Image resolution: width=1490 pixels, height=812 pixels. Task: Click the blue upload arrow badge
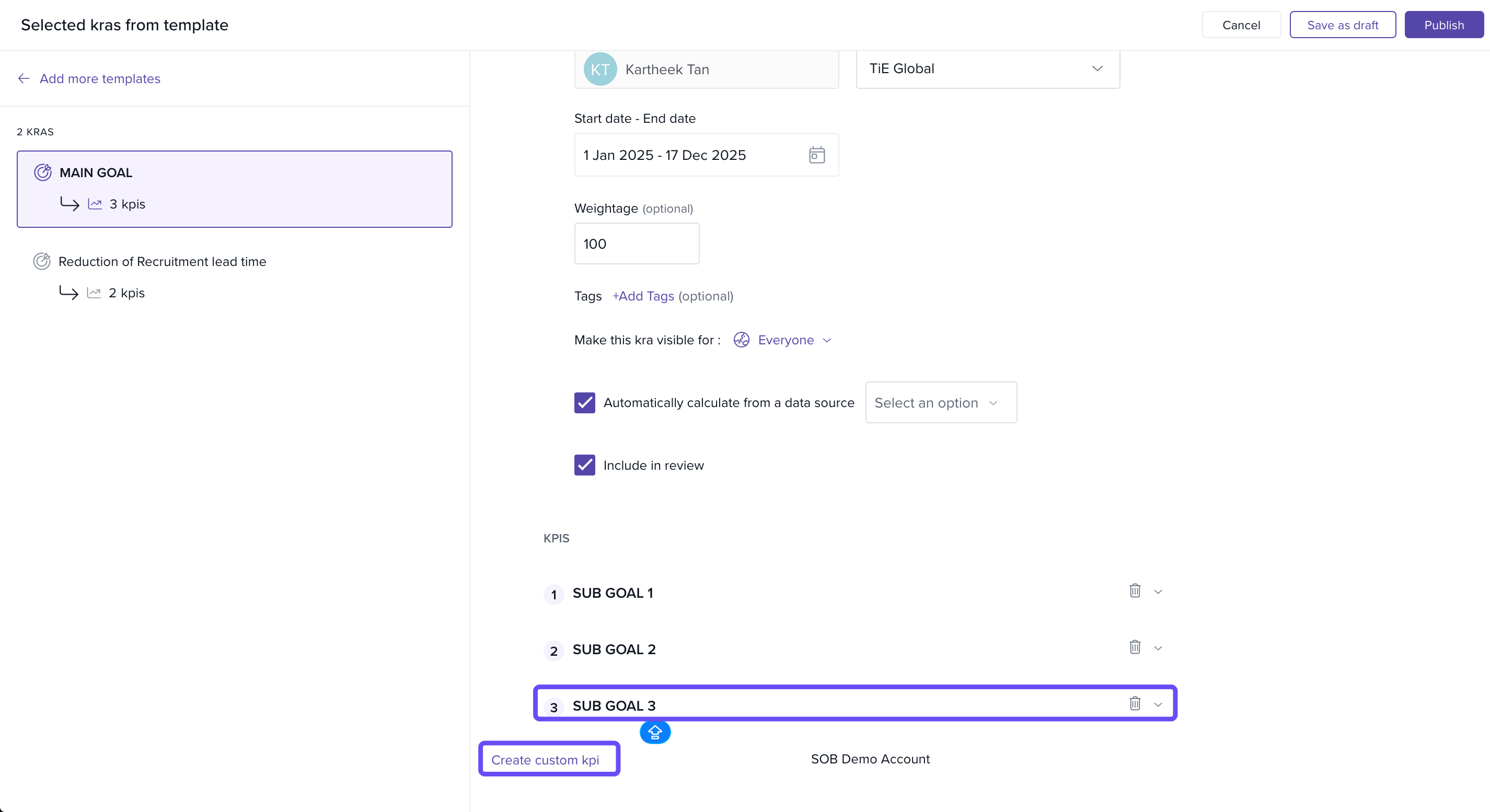655,733
